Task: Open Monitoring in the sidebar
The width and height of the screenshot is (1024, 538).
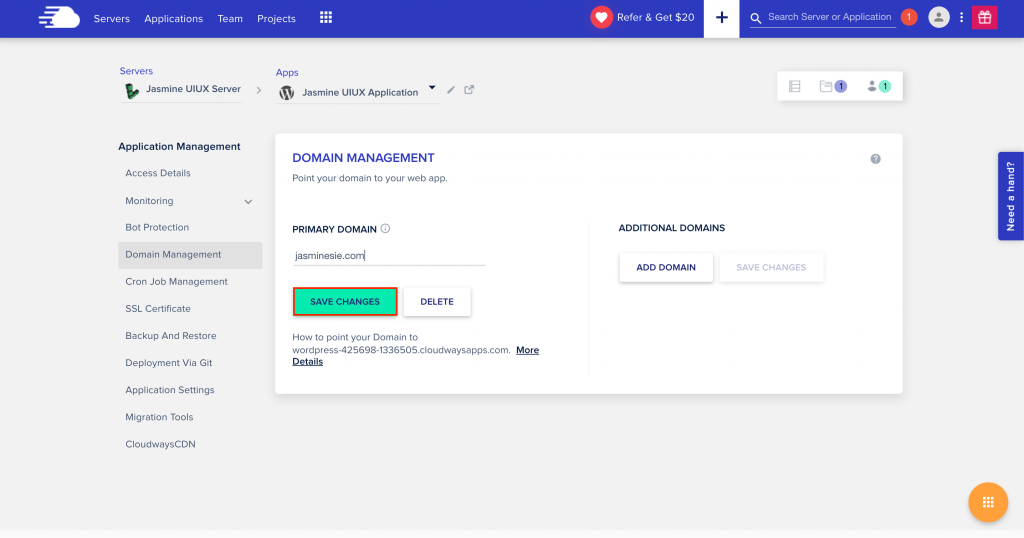Action: click(x=149, y=201)
